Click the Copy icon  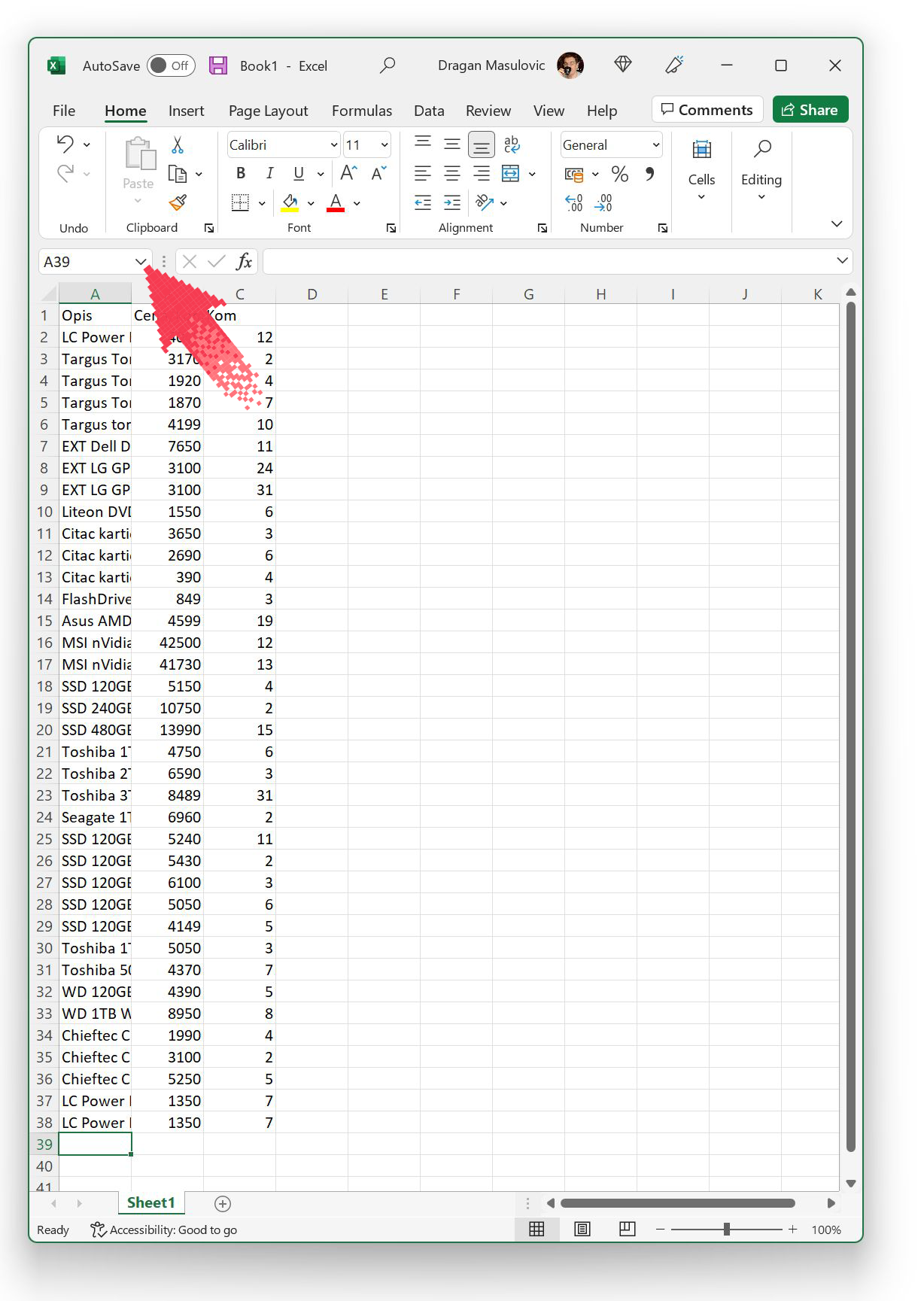pyautogui.click(x=178, y=174)
